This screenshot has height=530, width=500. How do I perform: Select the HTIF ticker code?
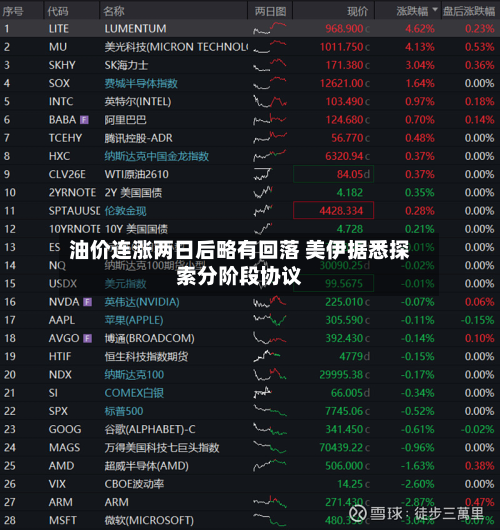[x=60, y=356]
